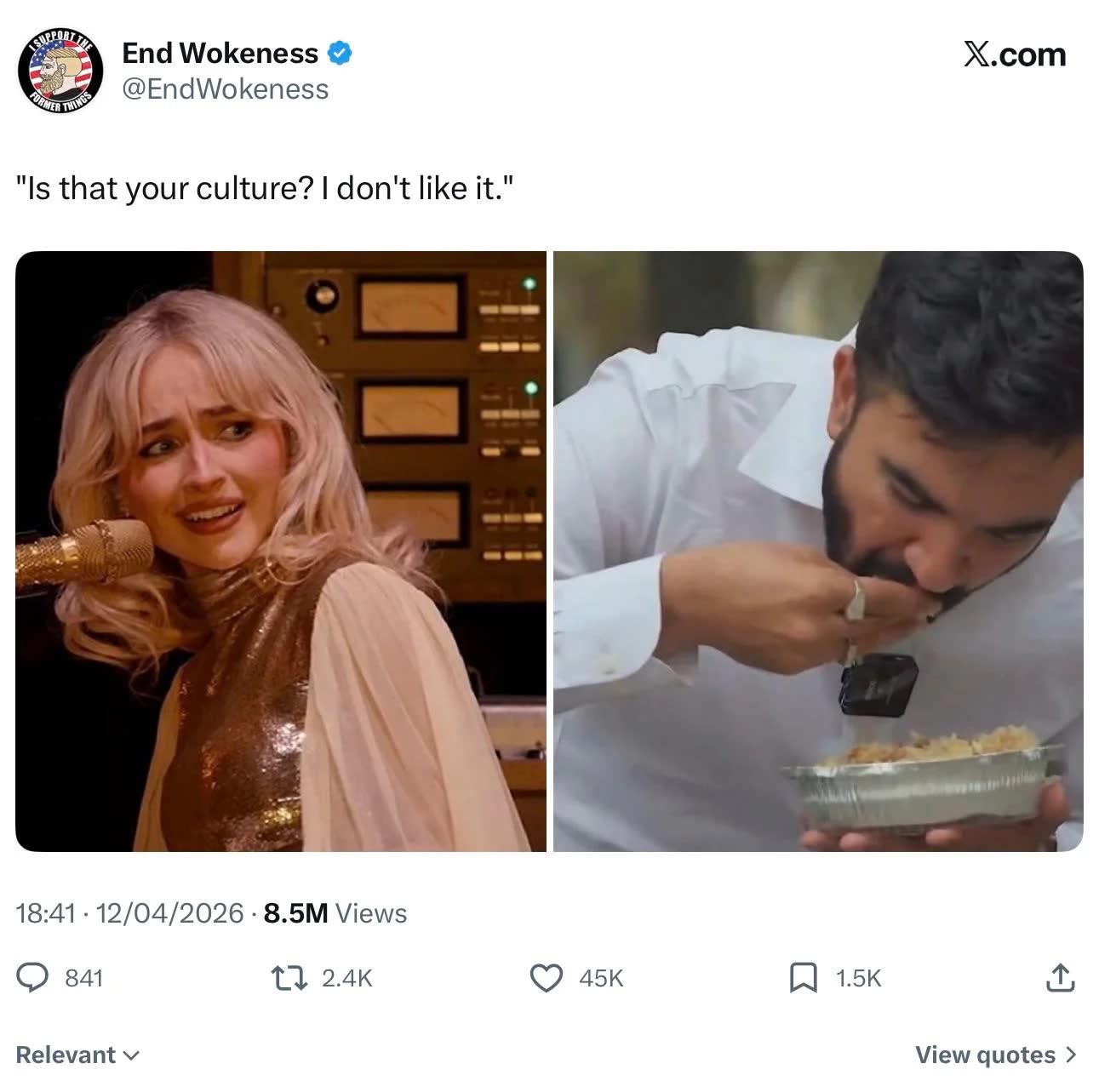Click the blue verified checkmark badge
The width and height of the screenshot is (1099, 1092).
pyautogui.click(x=341, y=54)
